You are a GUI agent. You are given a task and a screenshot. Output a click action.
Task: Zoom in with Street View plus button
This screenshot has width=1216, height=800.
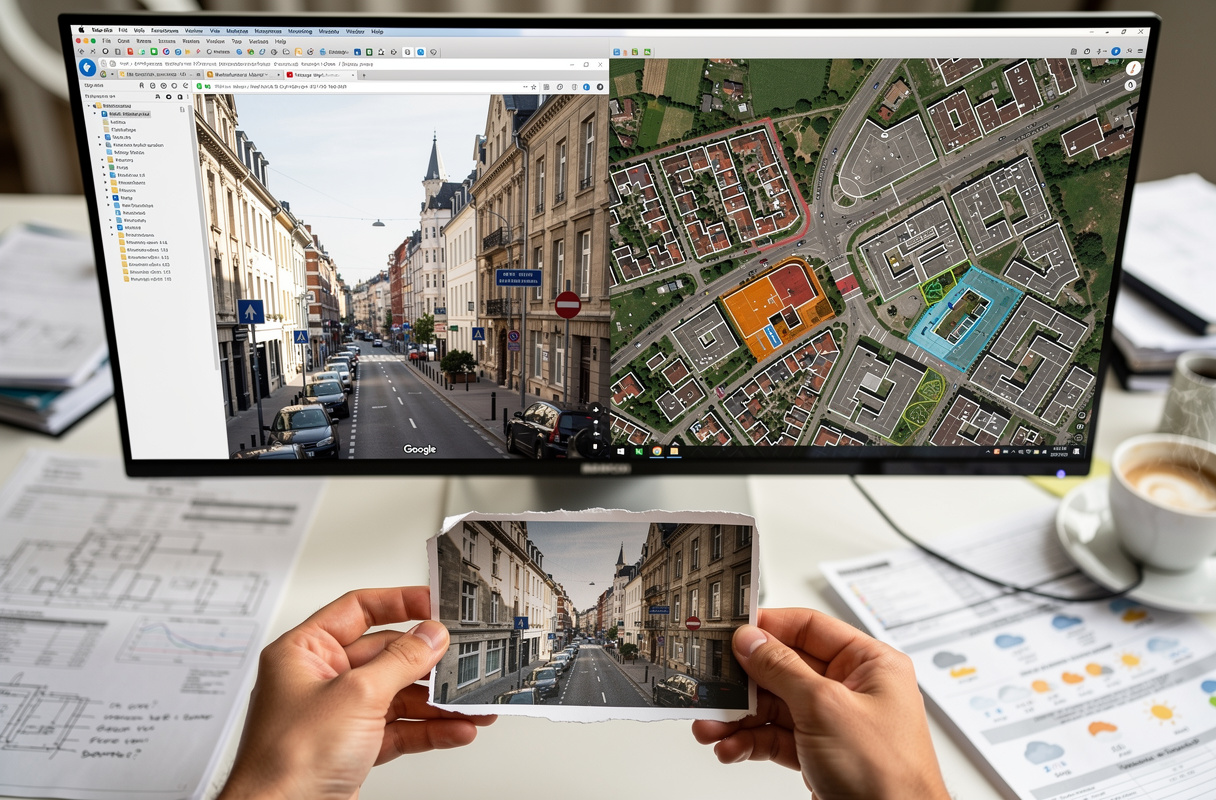(596, 409)
